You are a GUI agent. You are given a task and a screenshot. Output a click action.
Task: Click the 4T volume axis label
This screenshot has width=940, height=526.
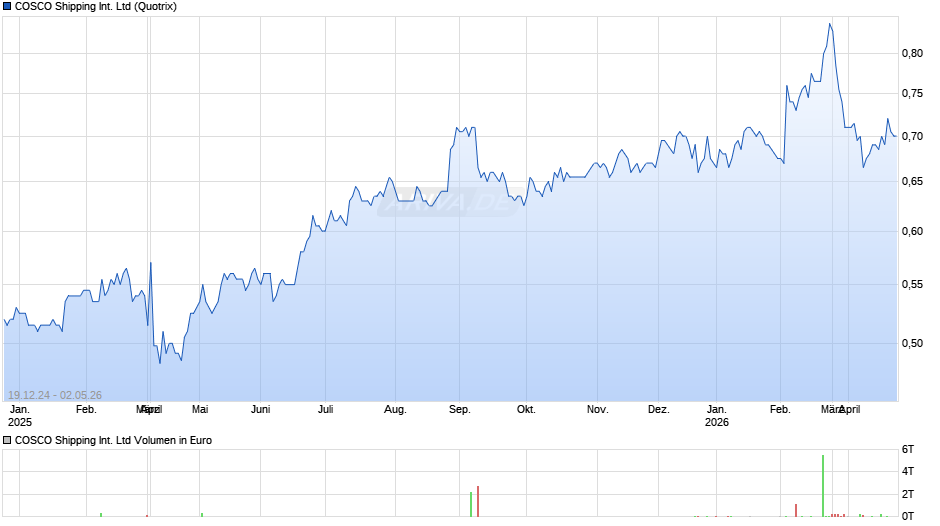[x=908, y=471]
